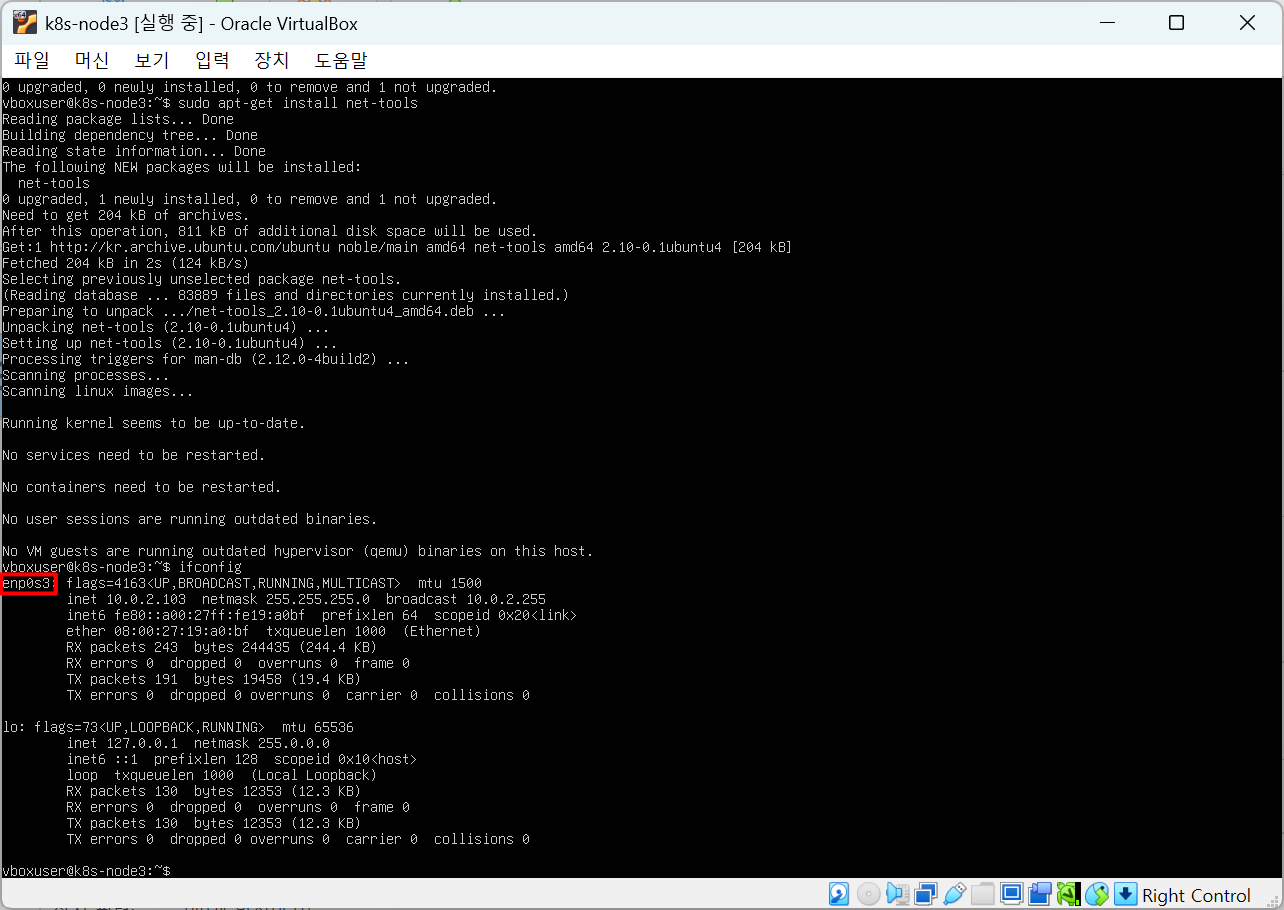
Task: Click 'Running kernel seems to be up-to-date' line
Action: pyautogui.click(x=154, y=423)
